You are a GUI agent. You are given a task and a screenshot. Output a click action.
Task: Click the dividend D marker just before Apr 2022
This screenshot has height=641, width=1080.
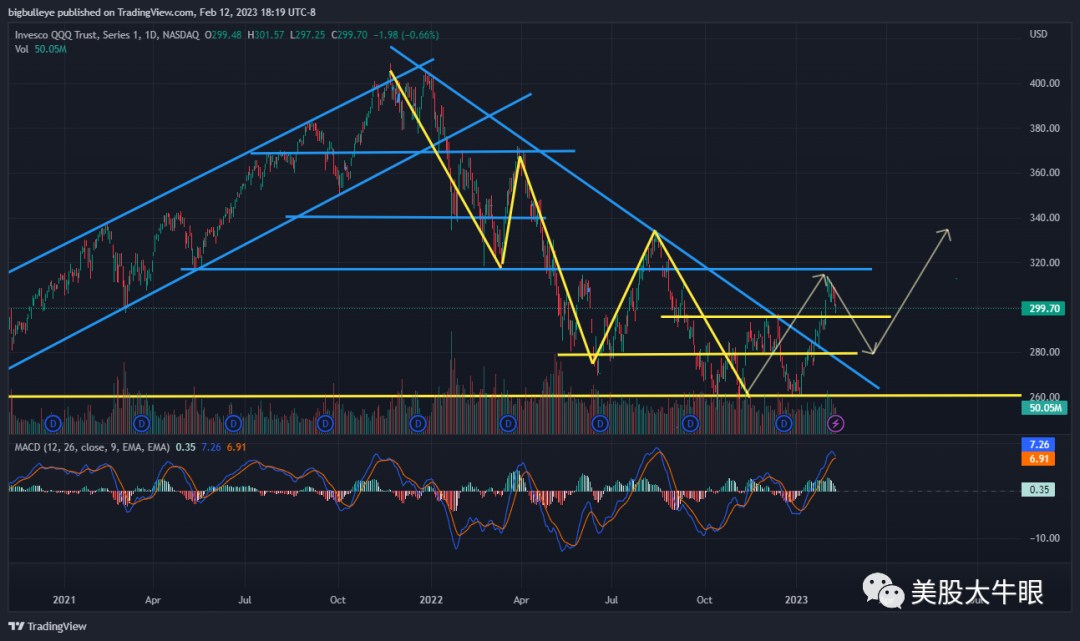[x=508, y=423]
